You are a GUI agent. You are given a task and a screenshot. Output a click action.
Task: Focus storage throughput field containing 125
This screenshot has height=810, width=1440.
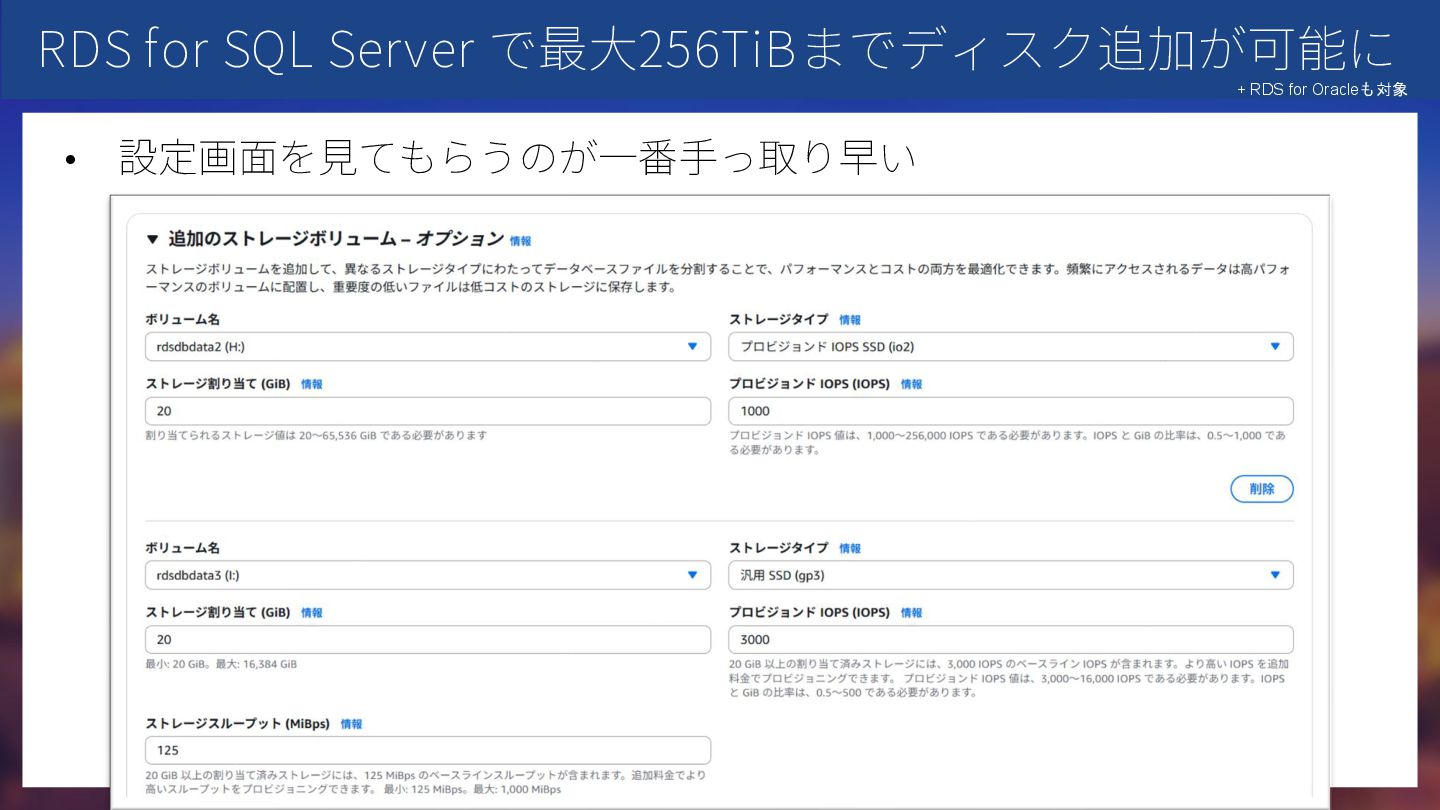[x=428, y=750]
